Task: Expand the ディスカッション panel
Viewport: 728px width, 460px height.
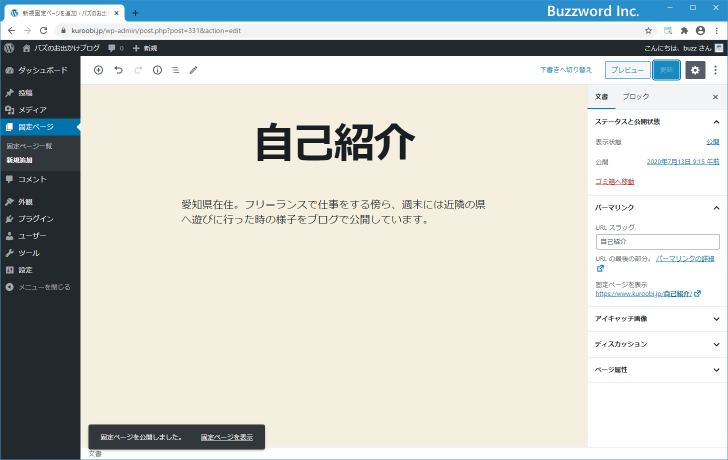Action: (x=657, y=344)
